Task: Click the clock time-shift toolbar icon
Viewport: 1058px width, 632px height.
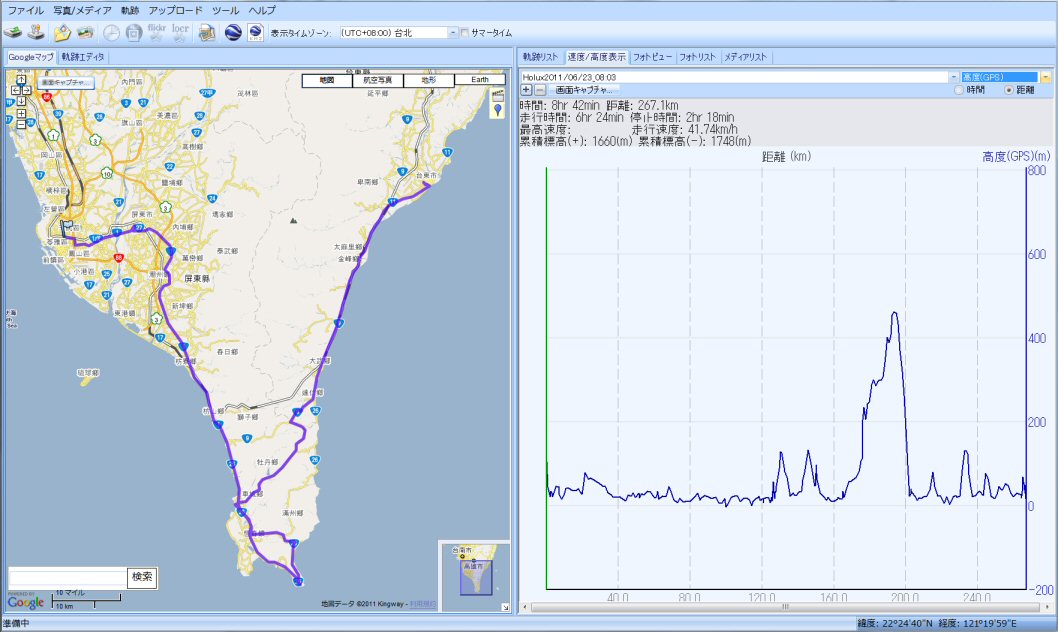Action: (111, 32)
